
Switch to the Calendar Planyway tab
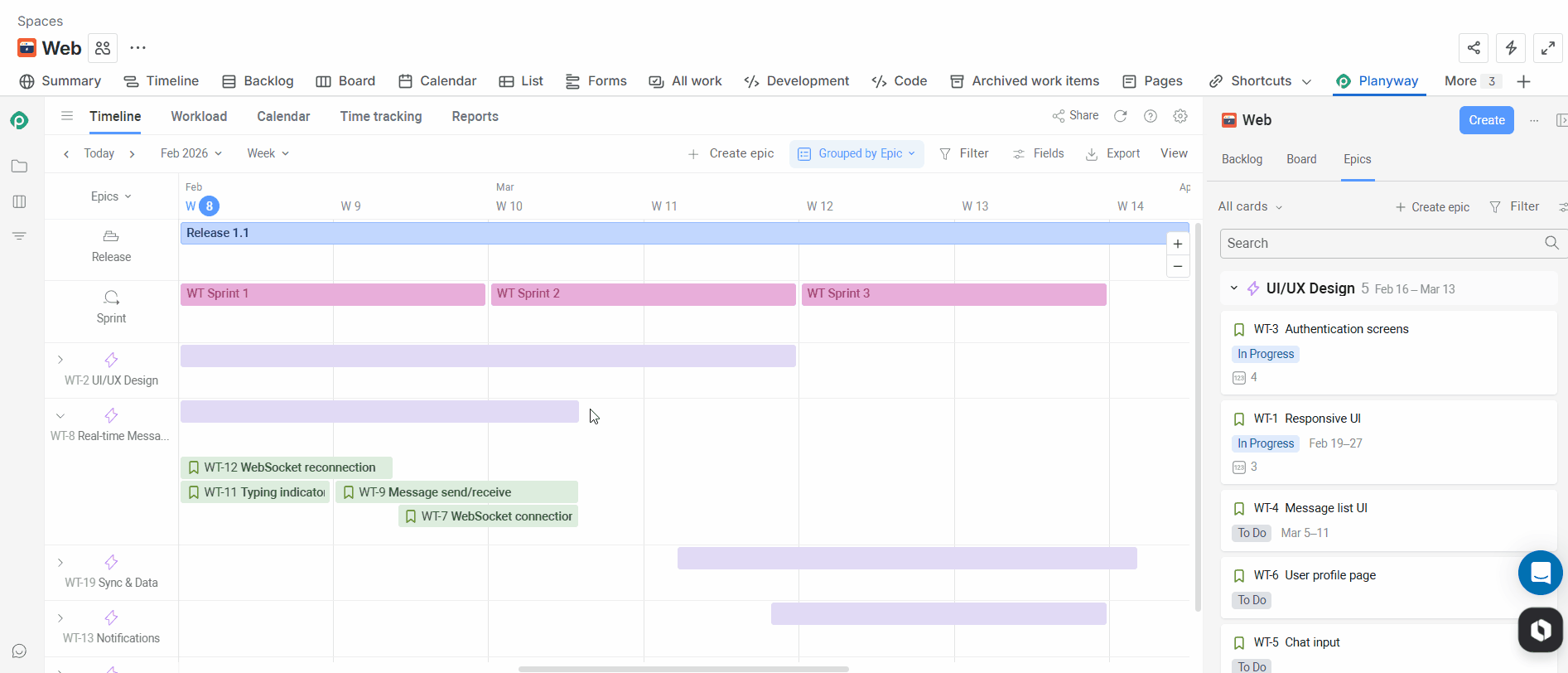[x=283, y=116]
